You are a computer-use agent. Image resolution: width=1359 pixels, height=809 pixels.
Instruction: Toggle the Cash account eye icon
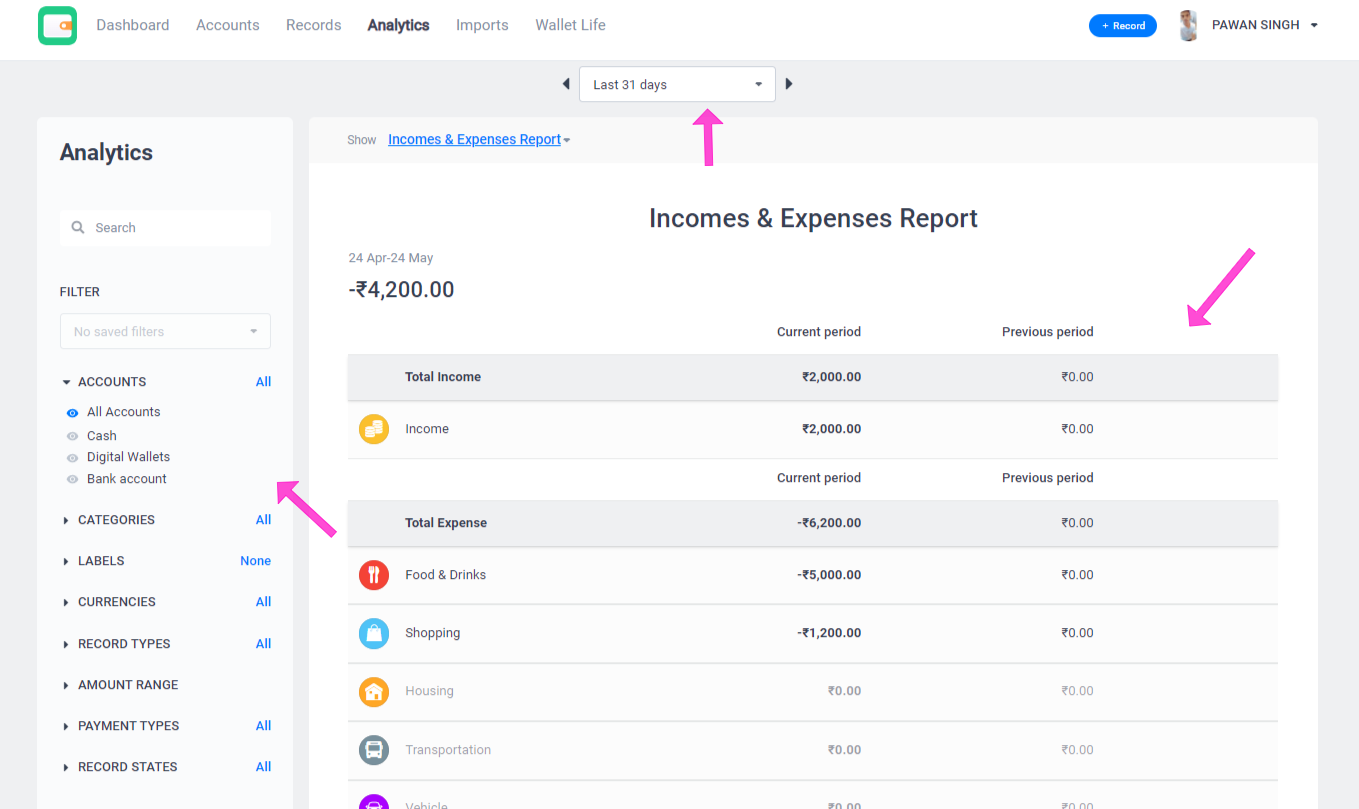72,436
